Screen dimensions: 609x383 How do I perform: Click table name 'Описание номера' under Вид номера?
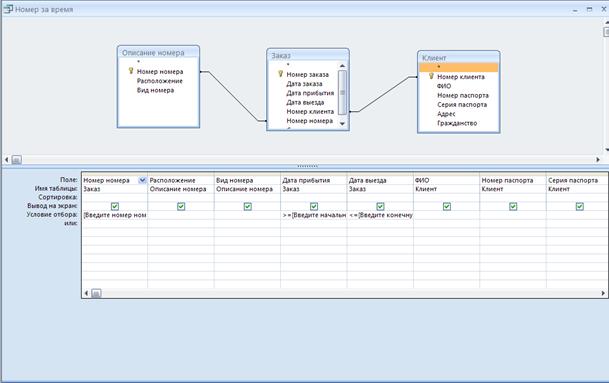pos(244,189)
